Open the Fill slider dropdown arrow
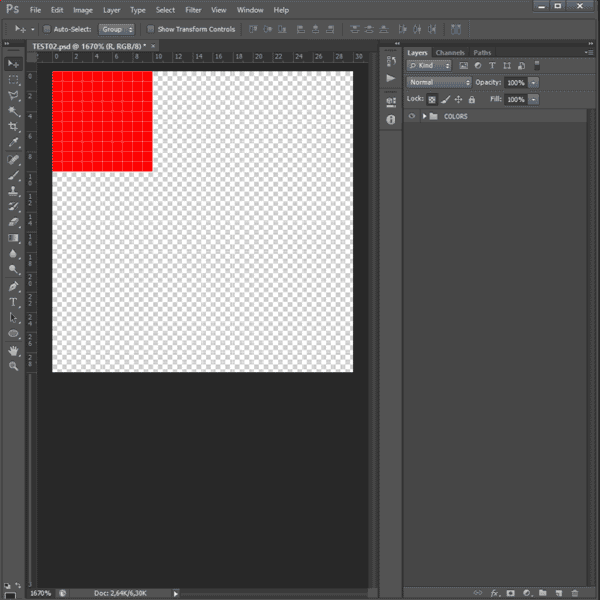The width and height of the screenshot is (600, 600). [x=533, y=99]
